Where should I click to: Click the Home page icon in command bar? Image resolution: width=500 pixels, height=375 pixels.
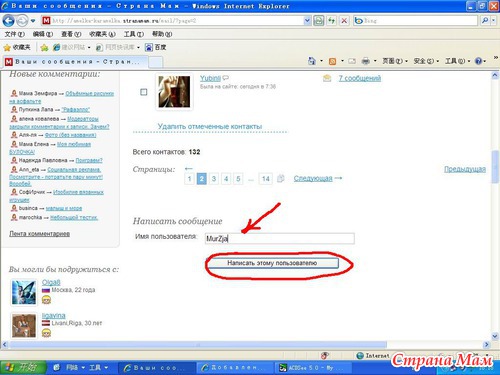pos(312,61)
